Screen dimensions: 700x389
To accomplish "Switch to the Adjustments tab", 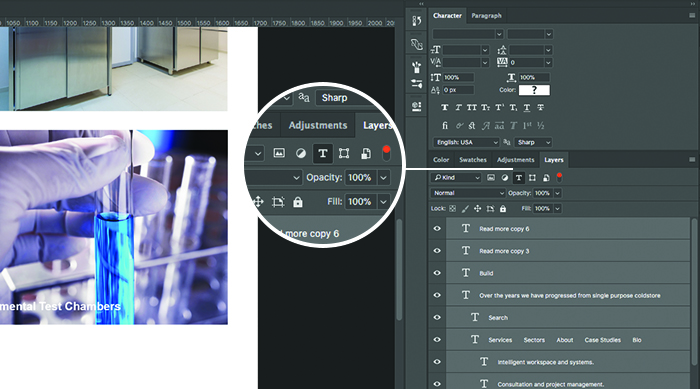I will click(x=515, y=160).
